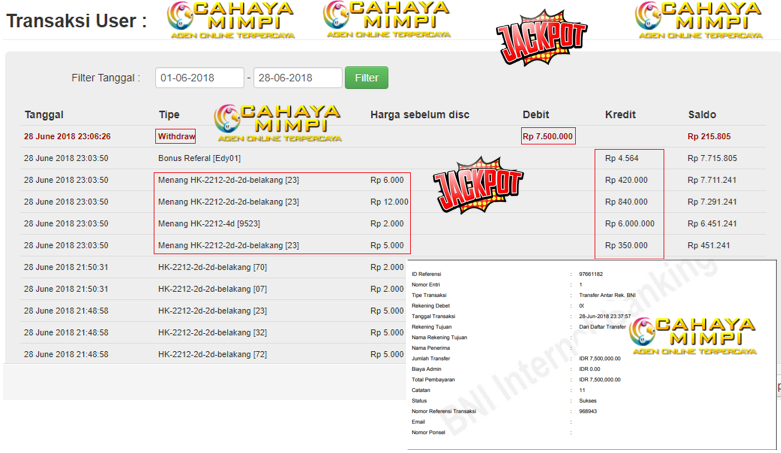The width and height of the screenshot is (781, 453).
Task: Click the end date field showing 28-06-2018
Action: click(x=297, y=78)
